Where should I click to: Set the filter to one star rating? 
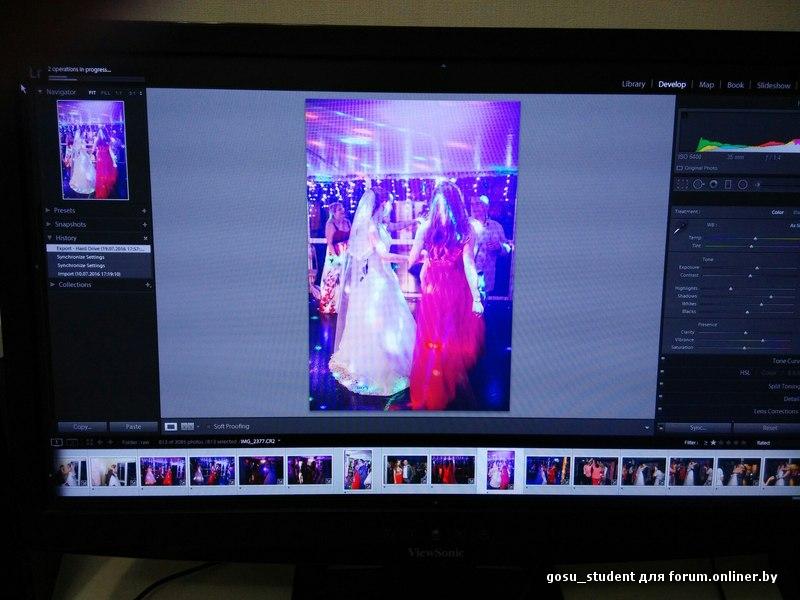713,443
